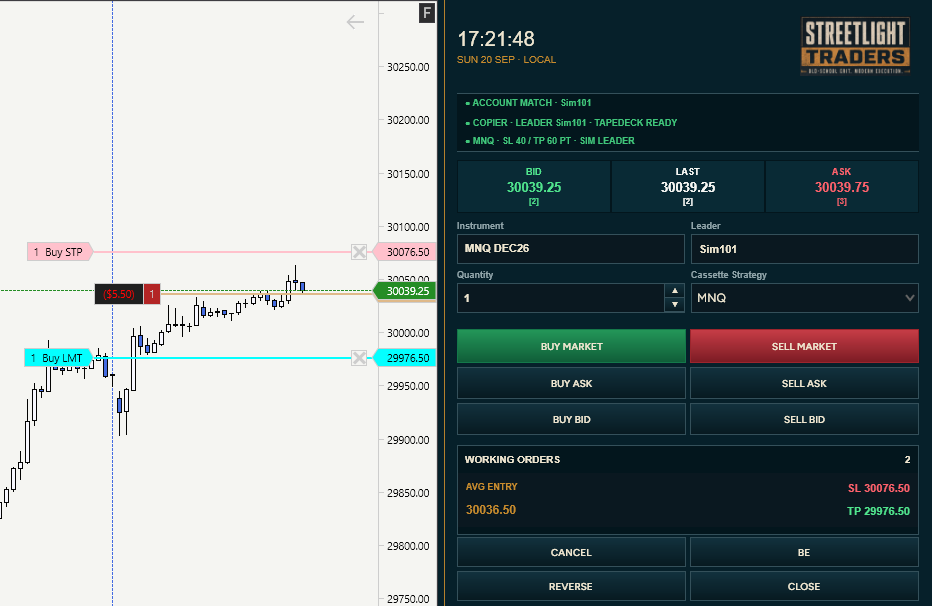
Task: Cancel the Buy STP order with X
Action: coord(359,252)
